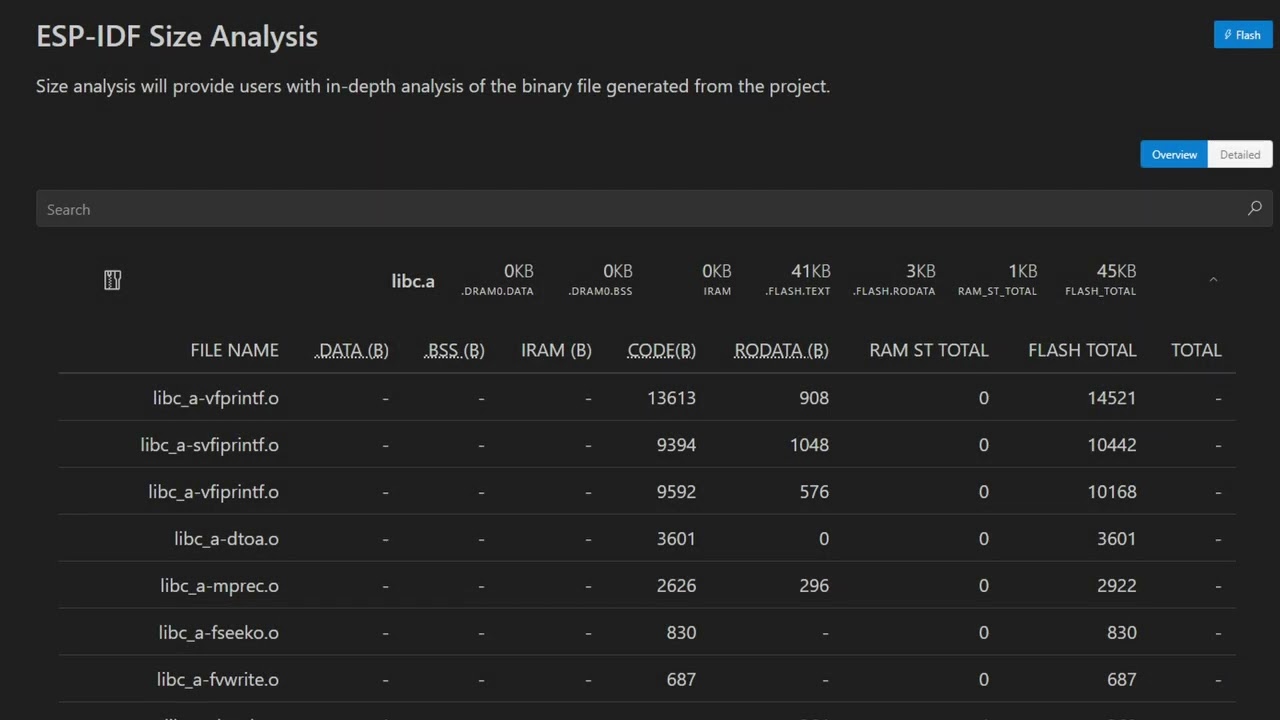
Task: Switch to the Detailed view
Action: 1240,154
